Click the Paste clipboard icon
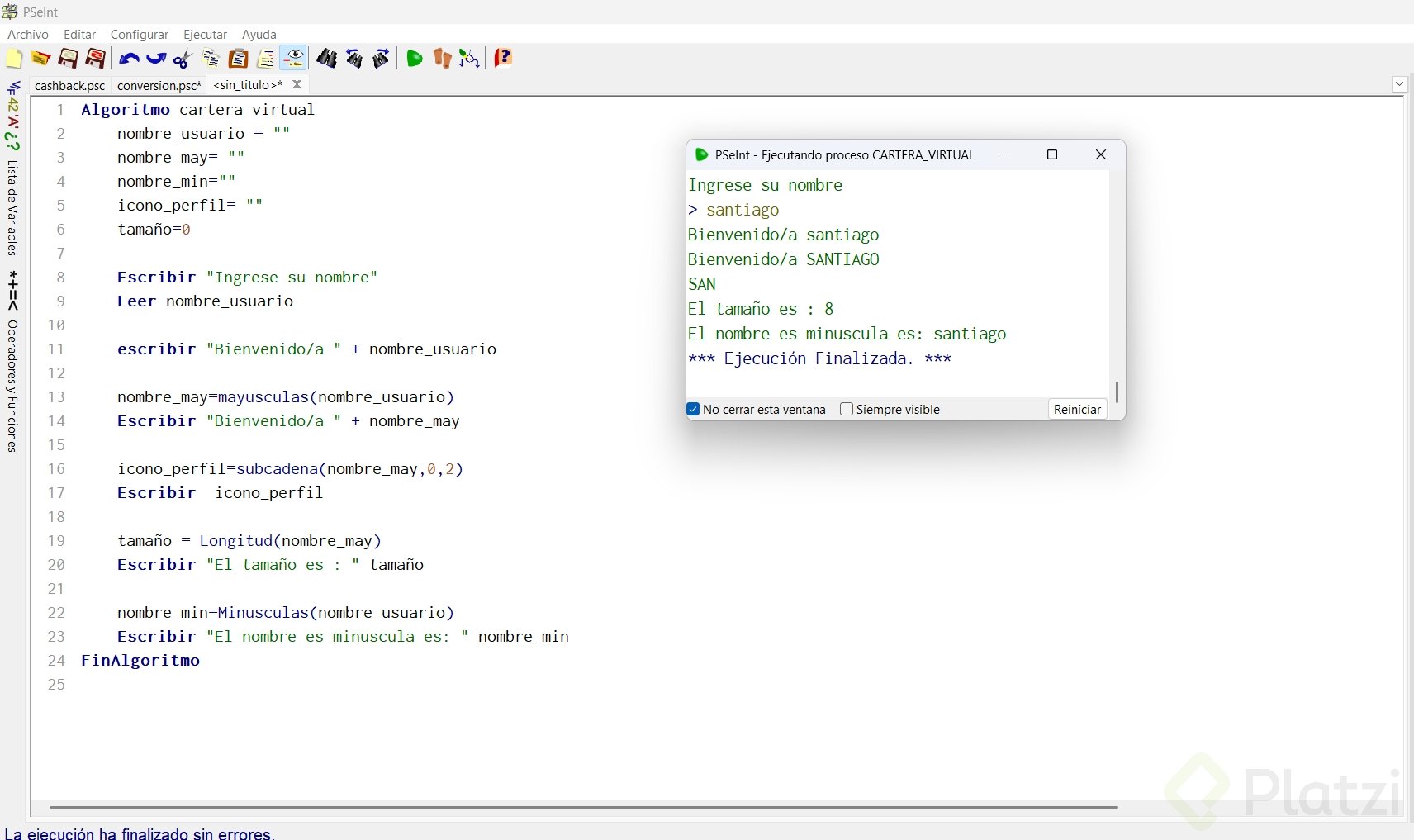This screenshot has height=840, width=1414. tap(239, 59)
